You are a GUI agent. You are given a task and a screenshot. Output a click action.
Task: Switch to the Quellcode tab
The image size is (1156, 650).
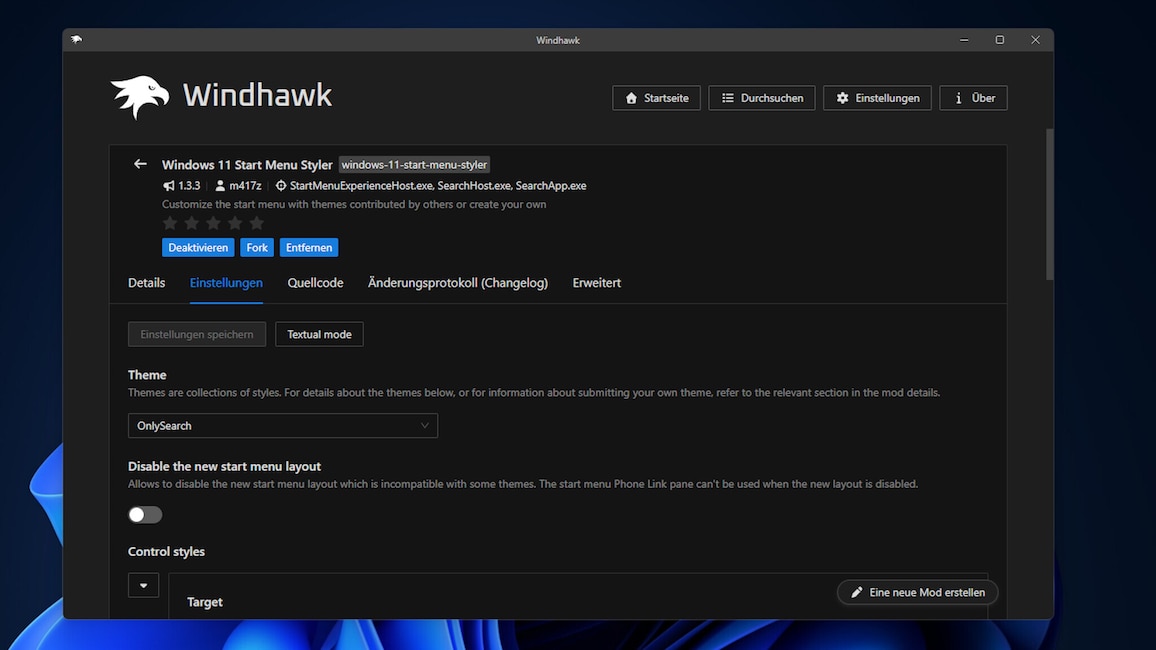coord(316,283)
